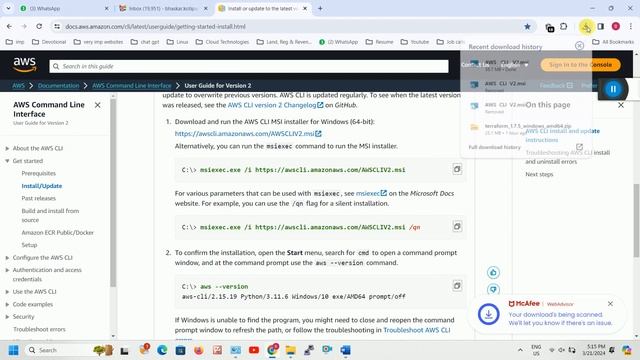Select Prerequisites in sidebar
640x360 pixels.
pos(38,173)
